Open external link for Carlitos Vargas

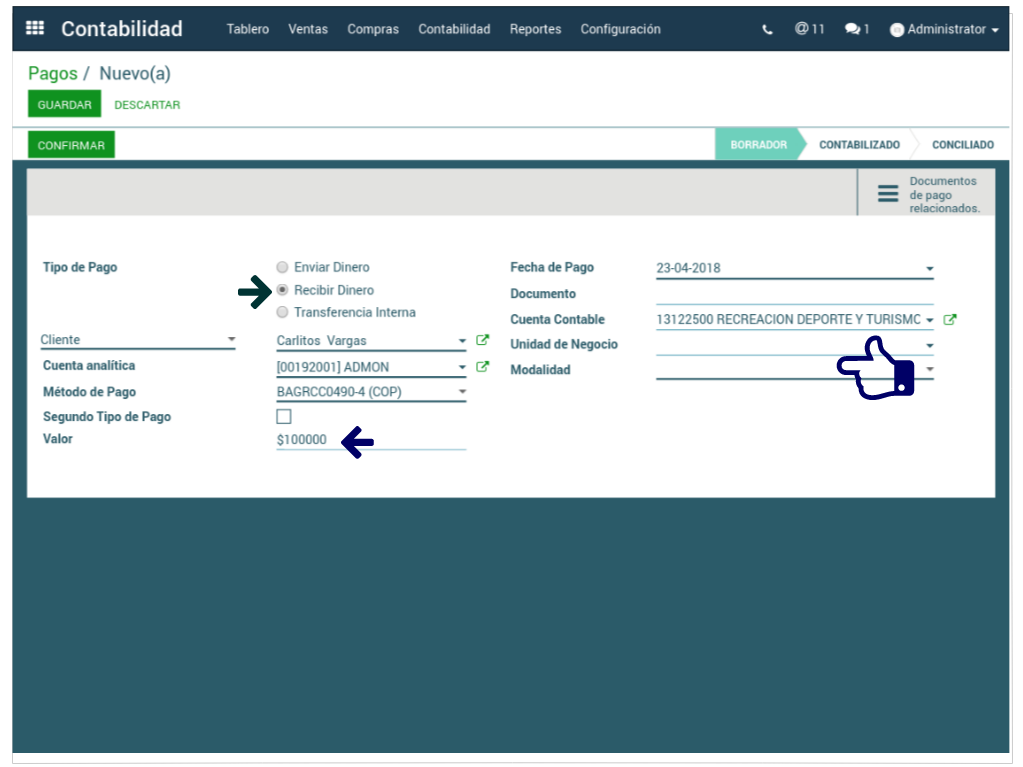pos(483,341)
